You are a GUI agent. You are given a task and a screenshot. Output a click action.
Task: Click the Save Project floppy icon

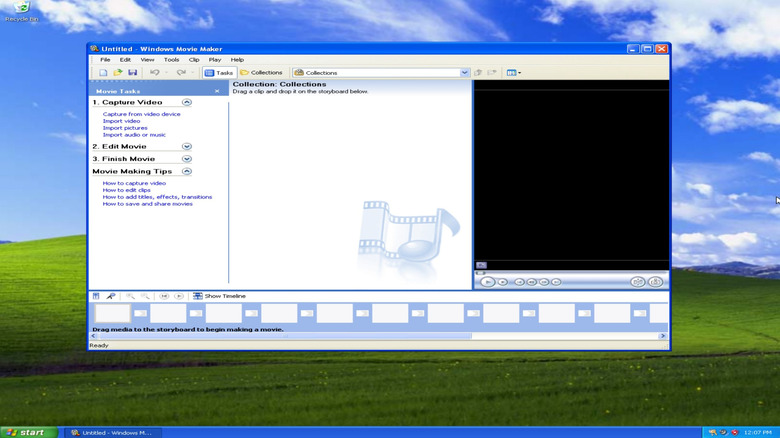point(132,73)
